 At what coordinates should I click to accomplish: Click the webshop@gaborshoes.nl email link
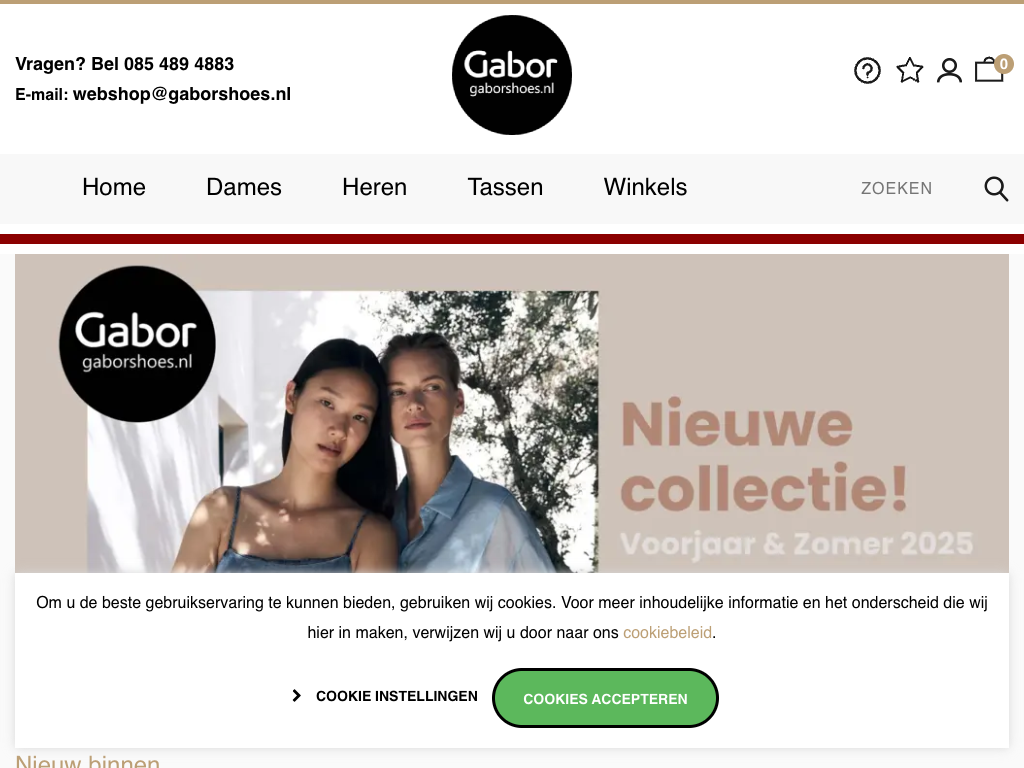[x=182, y=94]
